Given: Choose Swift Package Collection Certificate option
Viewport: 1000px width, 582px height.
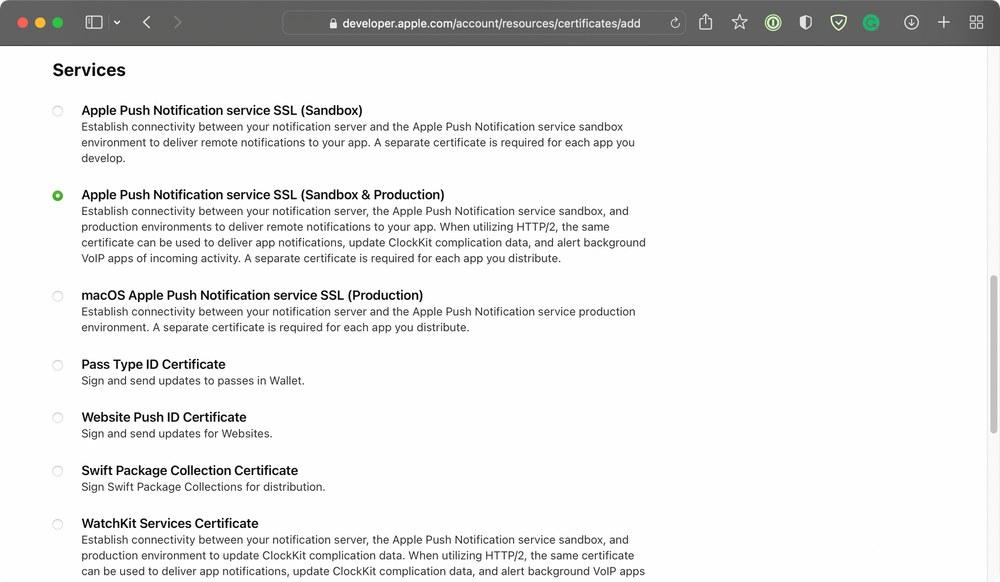Looking at the screenshot, I should (58, 471).
